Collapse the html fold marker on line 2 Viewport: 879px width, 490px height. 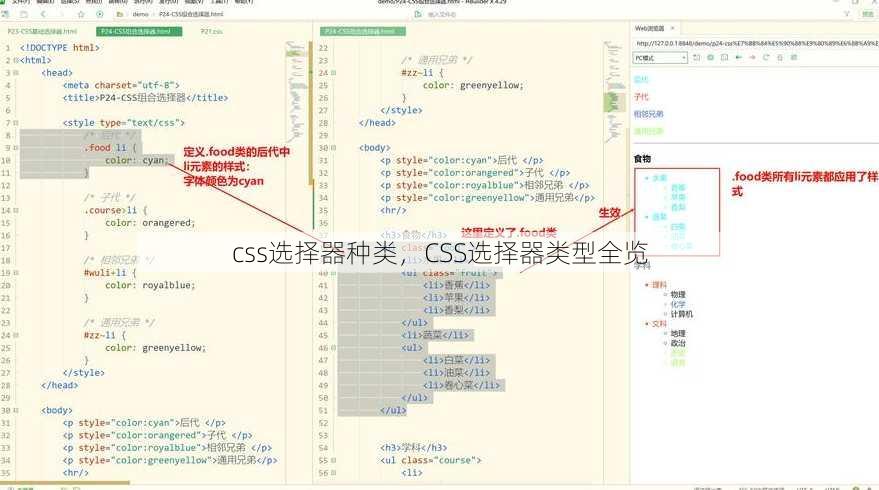tap(16, 61)
